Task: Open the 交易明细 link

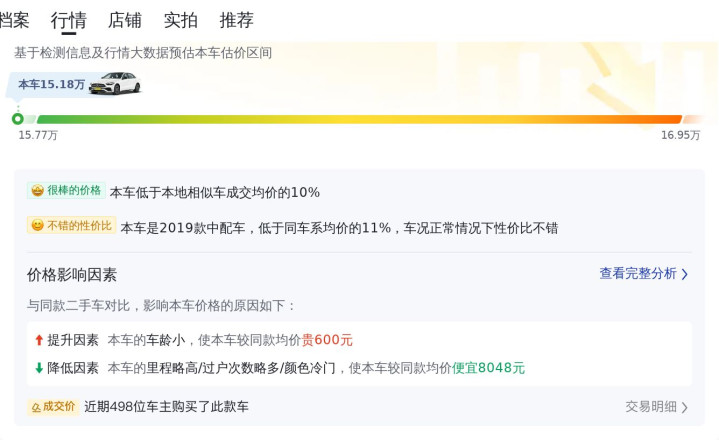Action: click(651, 407)
